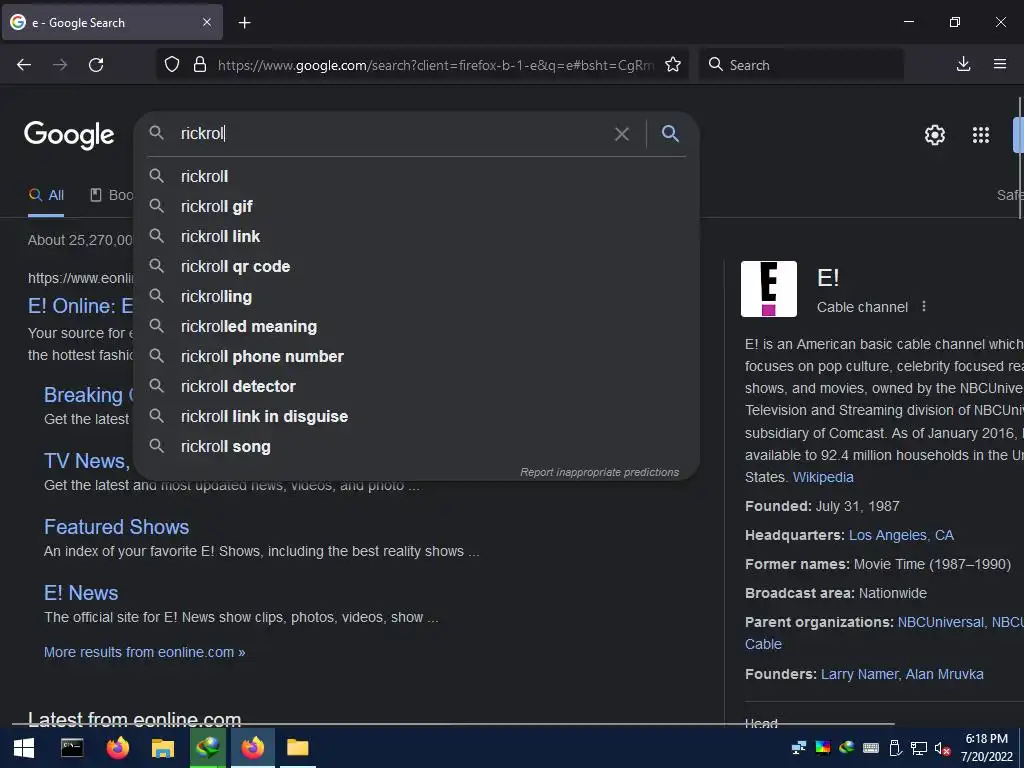Click the 'Los Angeles, CA' headquarters link

[x=901, y=536]
